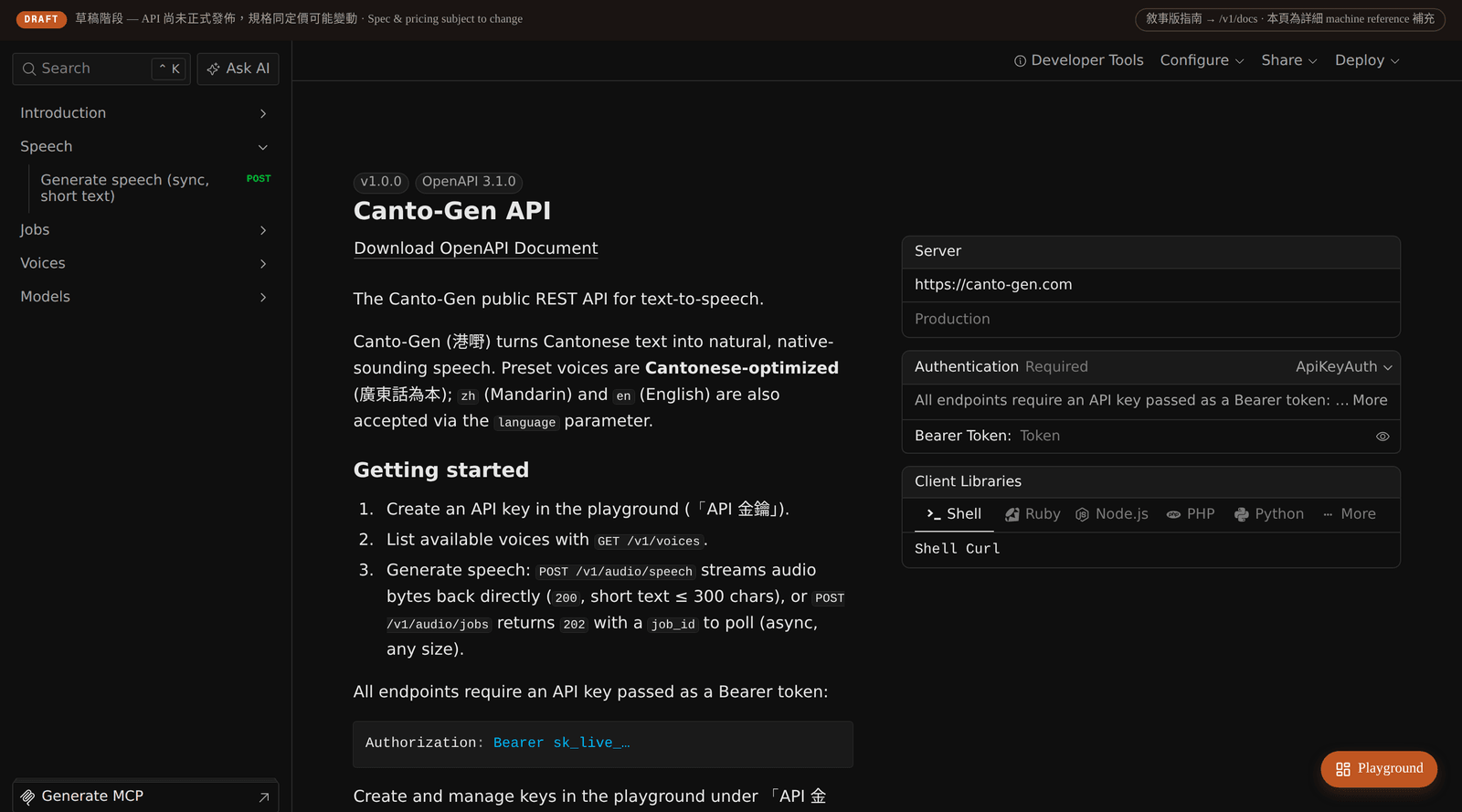
Task: Click the Generate MCP external arrow icon
Action: point(264,797)
